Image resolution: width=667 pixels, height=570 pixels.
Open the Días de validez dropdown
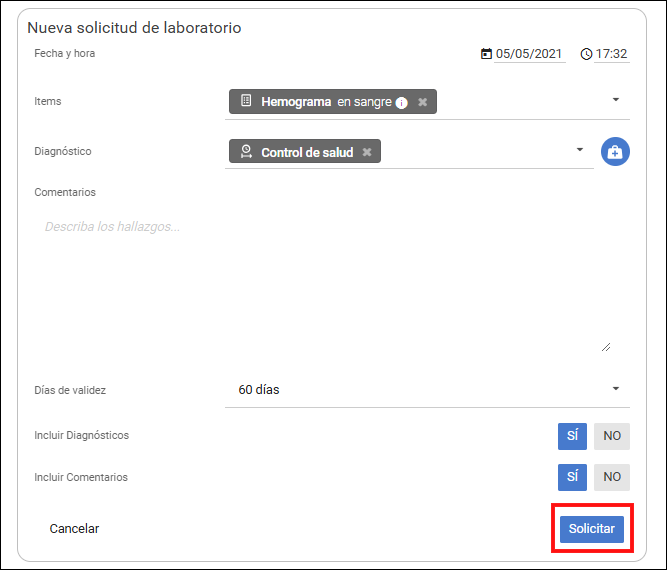[427, 390]
